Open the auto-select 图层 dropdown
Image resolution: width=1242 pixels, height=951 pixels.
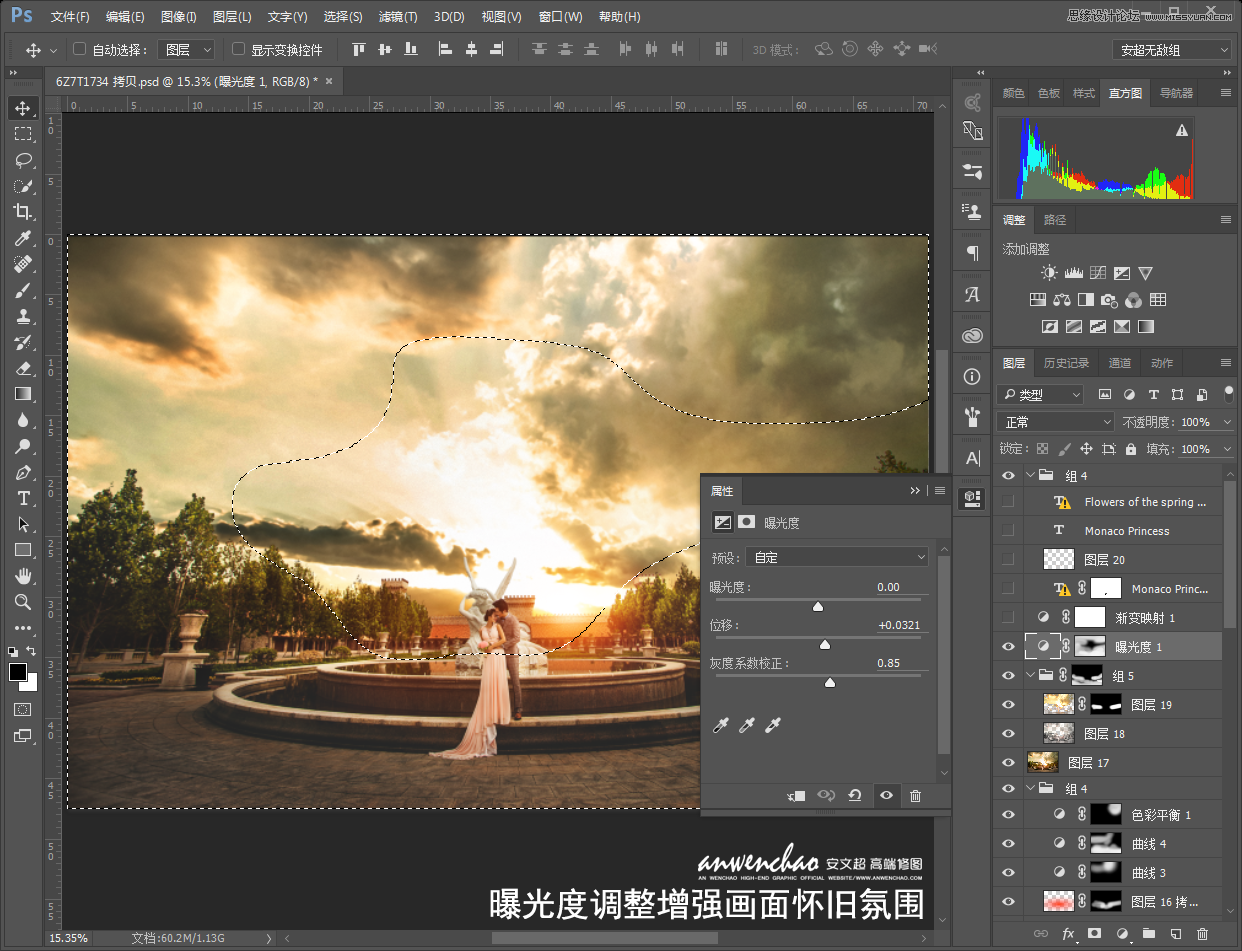click(187, 49)
